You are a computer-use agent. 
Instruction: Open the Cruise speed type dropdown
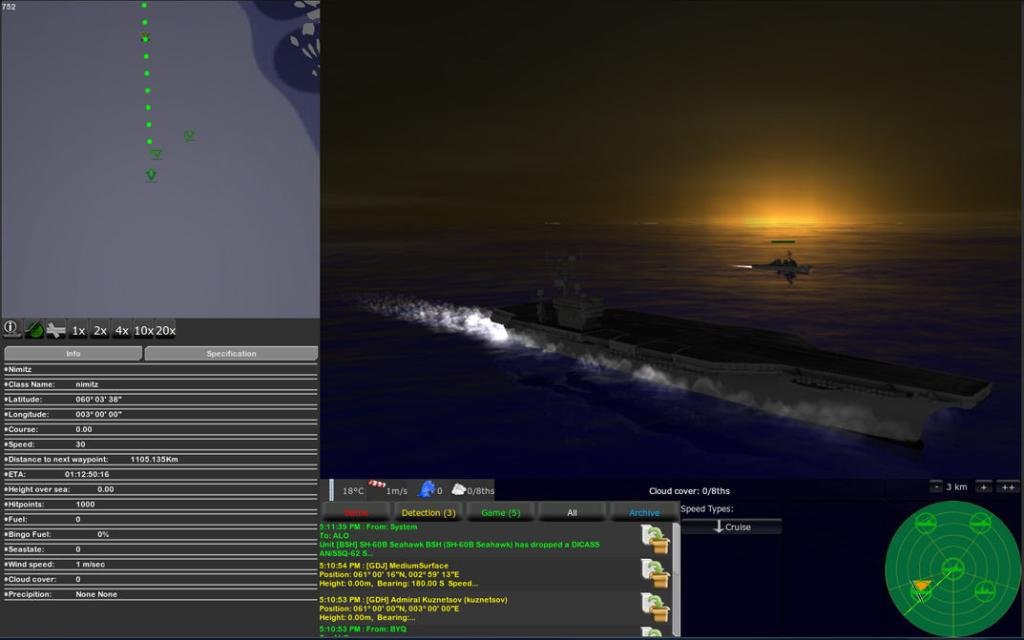click(731, 525)
